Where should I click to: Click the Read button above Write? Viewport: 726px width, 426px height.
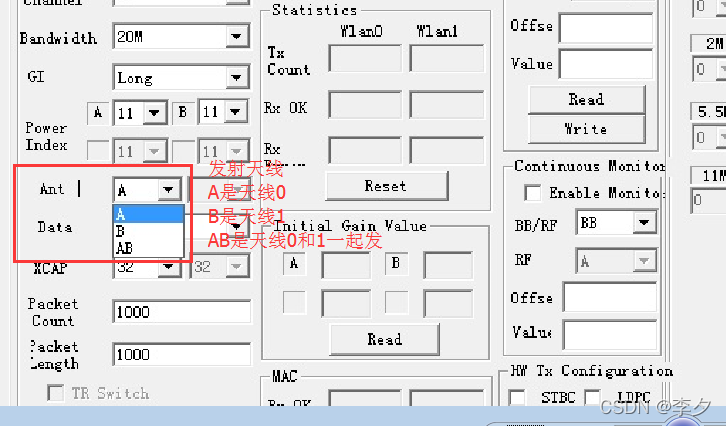click(586, 100)
